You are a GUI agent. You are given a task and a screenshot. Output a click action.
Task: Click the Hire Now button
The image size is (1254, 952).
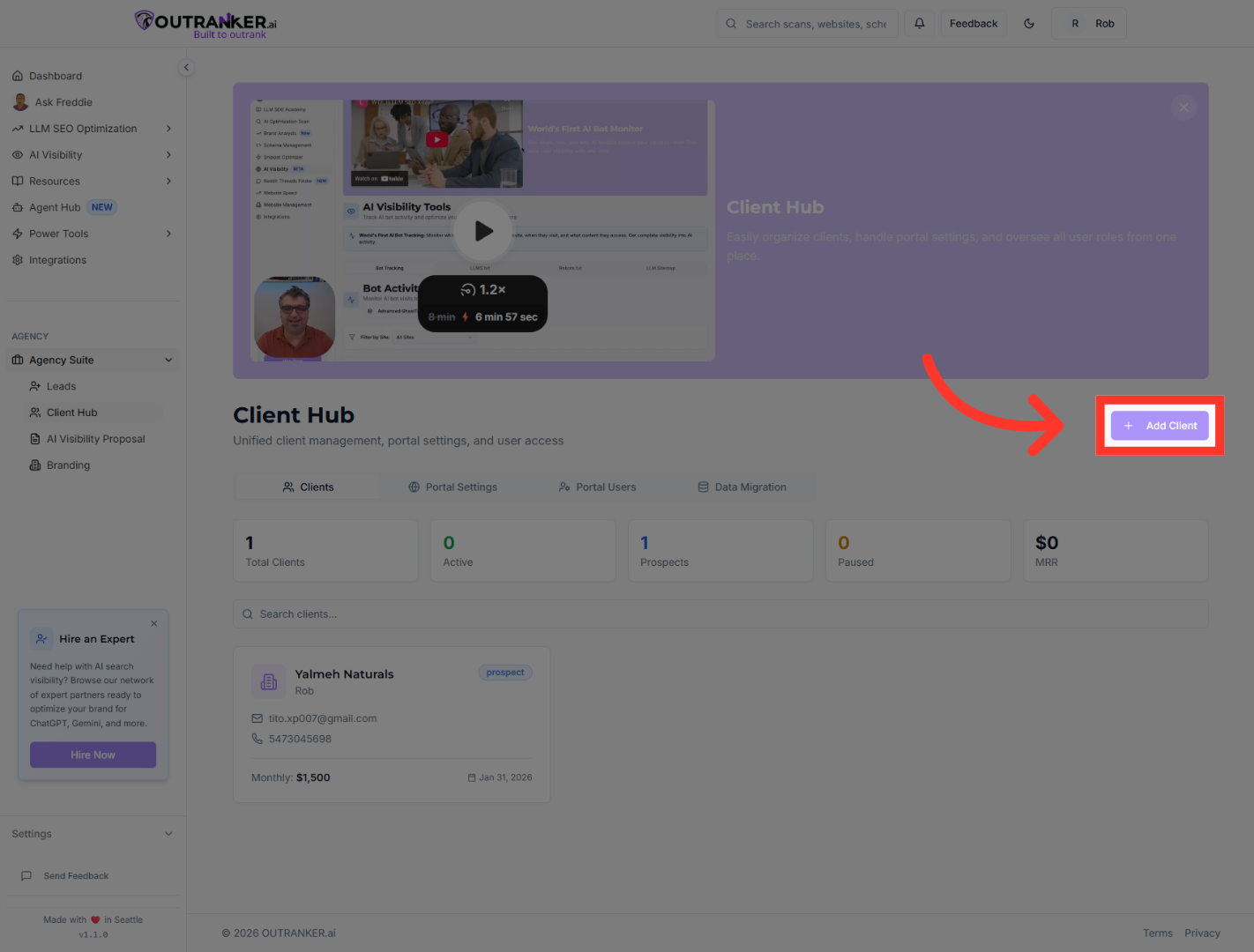93,755
